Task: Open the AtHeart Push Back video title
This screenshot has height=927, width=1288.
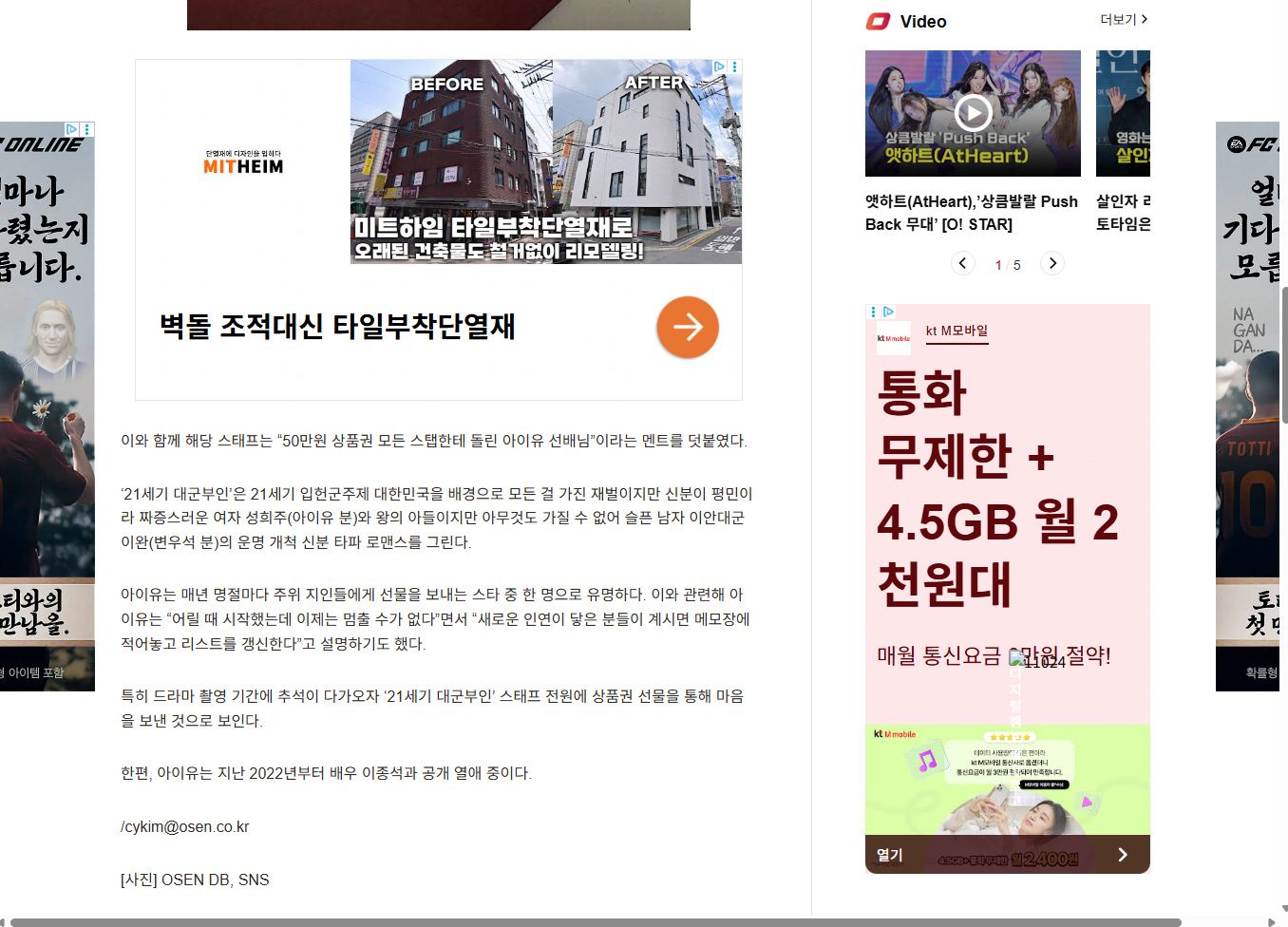Action: tap(971, 213)
